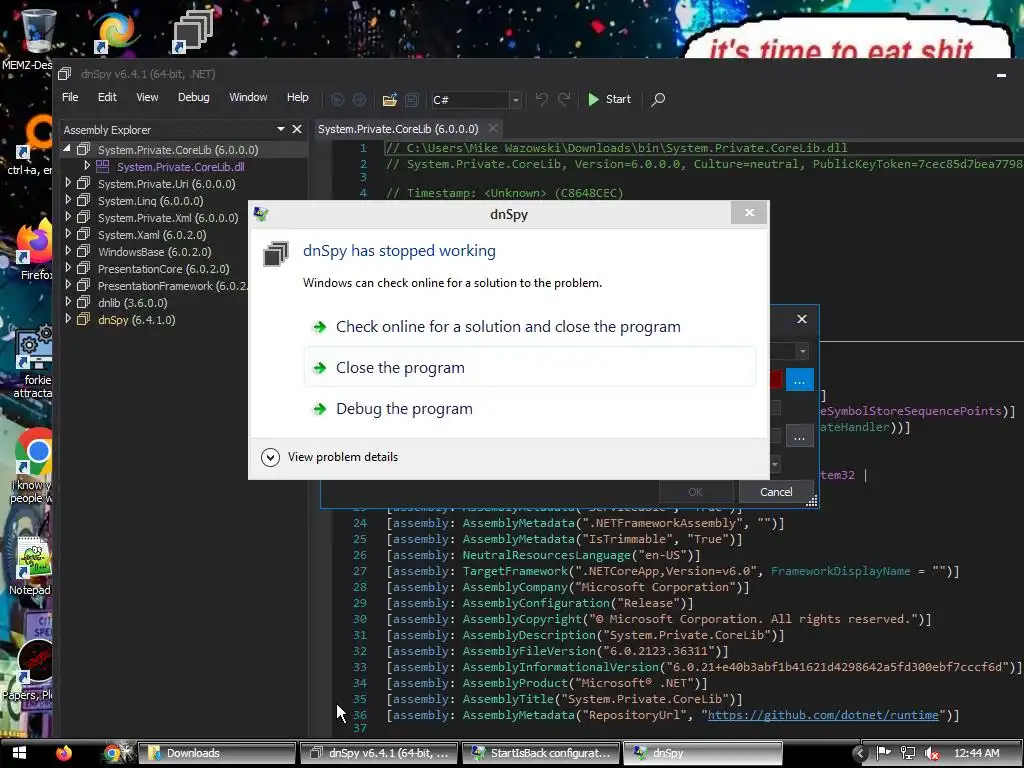Close the System.Private.CoreLib document tab
The width and height of the screenshot is (1024, 768).
coord(493,129)
